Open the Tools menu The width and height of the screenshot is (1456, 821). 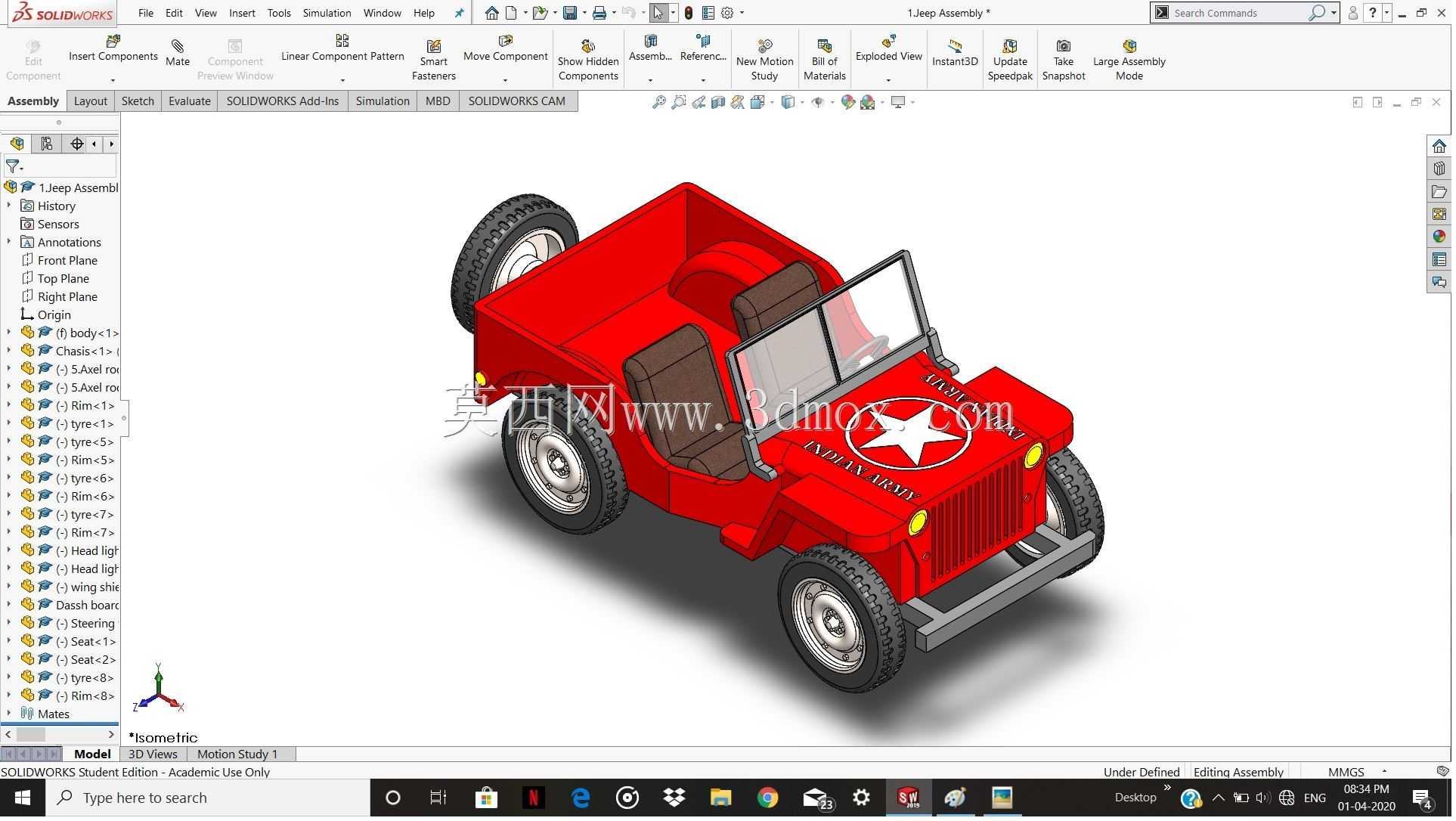279,13
